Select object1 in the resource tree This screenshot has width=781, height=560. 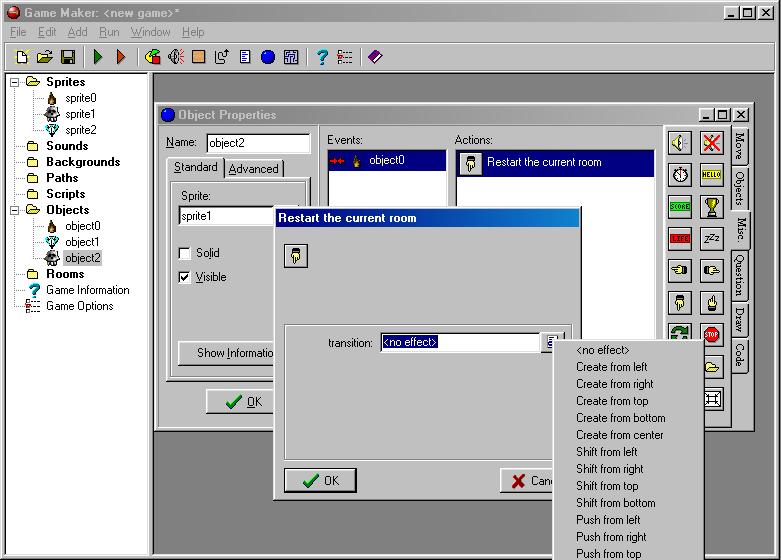pyautogui.click(x=82, y=242)
